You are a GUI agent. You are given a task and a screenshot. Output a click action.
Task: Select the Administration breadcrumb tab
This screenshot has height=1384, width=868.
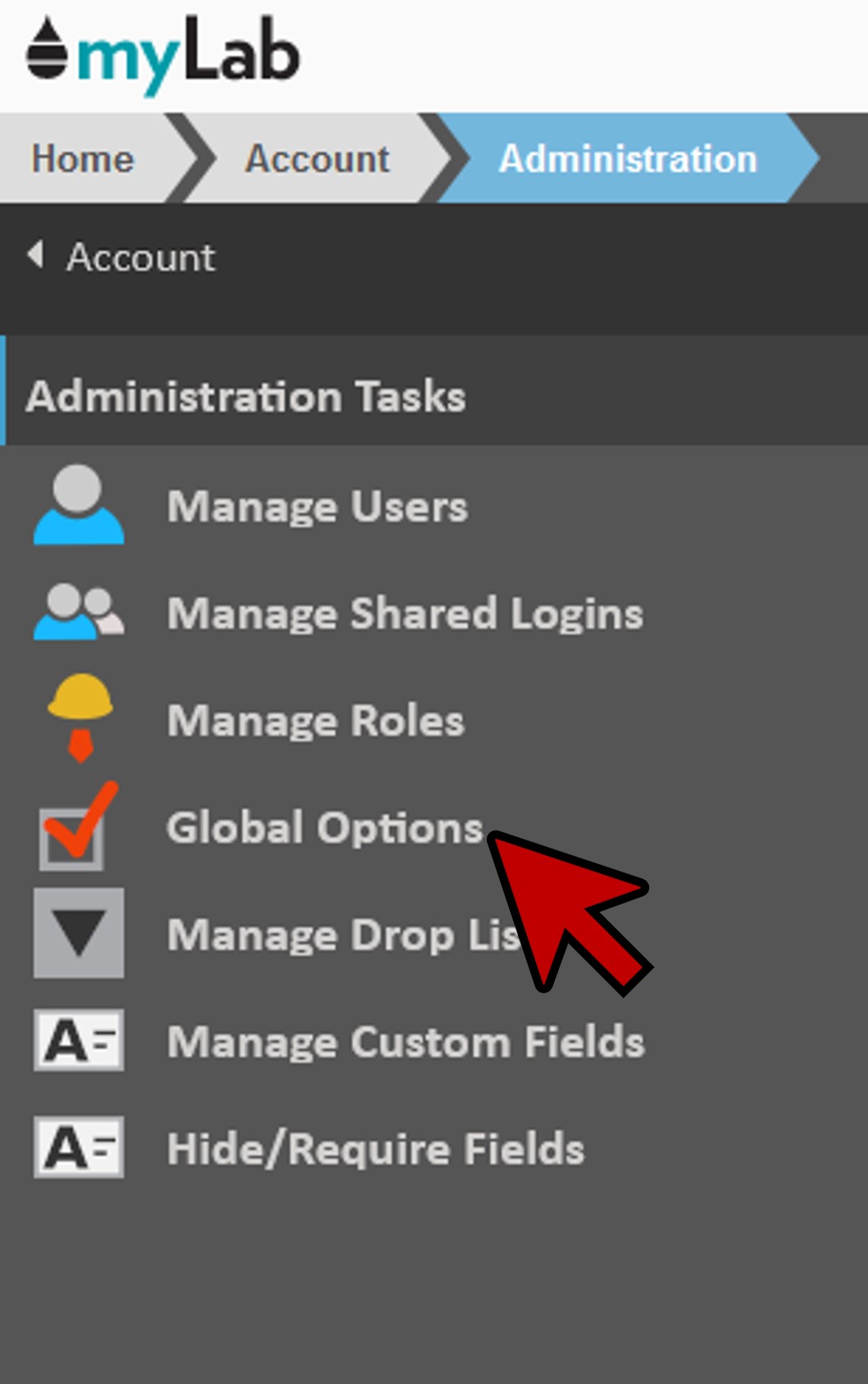tap(627, 158)
